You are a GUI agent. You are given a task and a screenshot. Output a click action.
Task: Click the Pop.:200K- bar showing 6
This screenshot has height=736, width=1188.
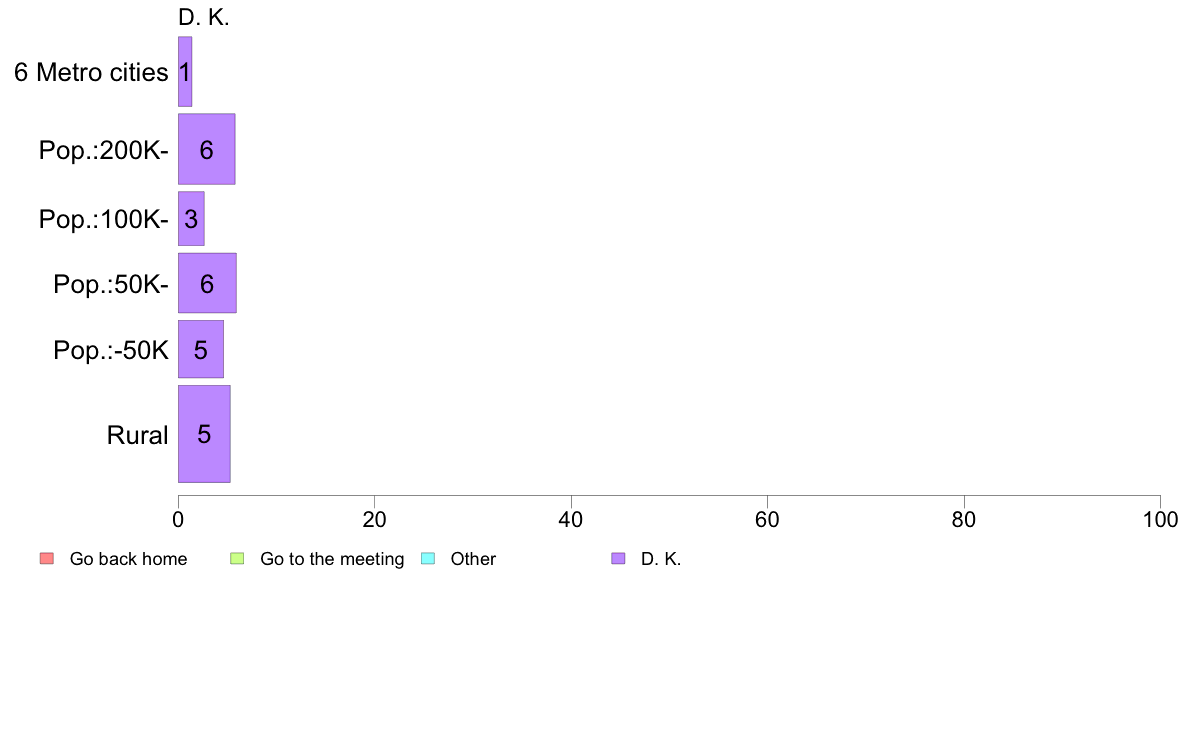pyautogui.click(x=206, y=149)
